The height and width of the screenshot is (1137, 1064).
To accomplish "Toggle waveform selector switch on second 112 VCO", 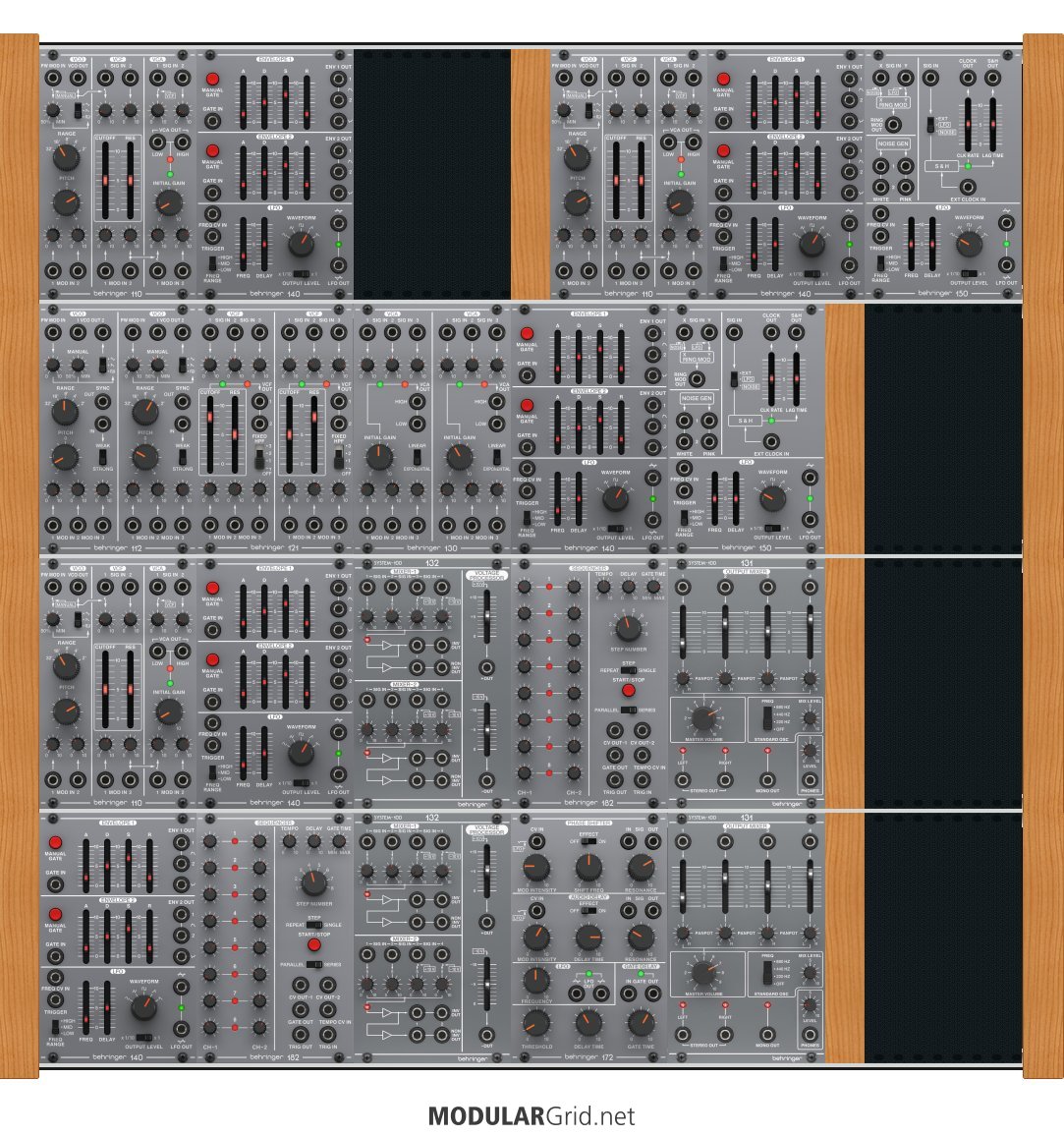I will click(182, 364).
